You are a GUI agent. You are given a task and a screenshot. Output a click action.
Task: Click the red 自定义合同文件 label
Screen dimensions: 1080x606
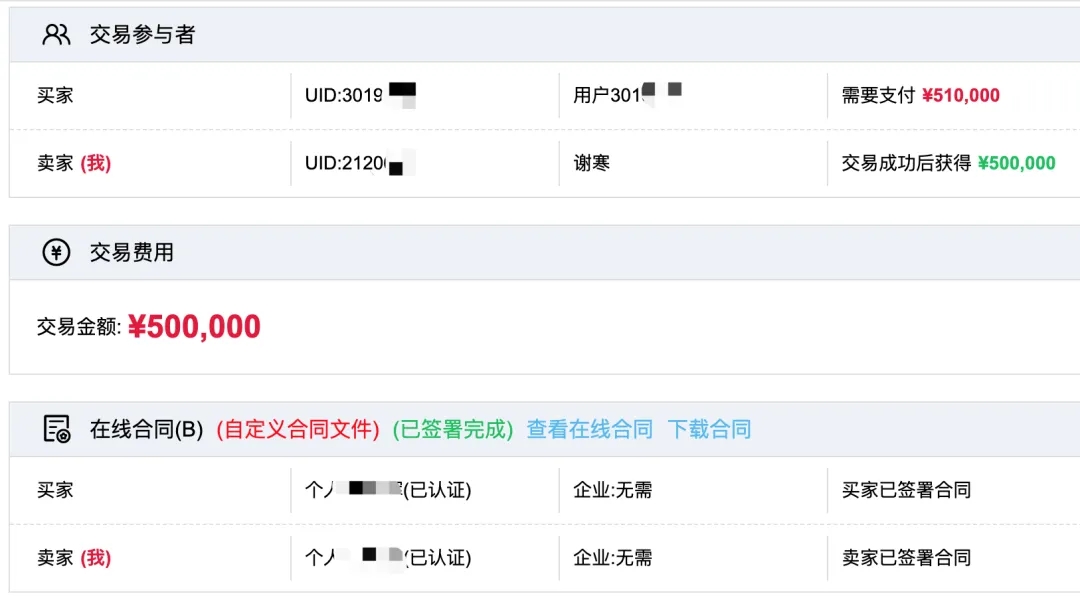(298, 430)
